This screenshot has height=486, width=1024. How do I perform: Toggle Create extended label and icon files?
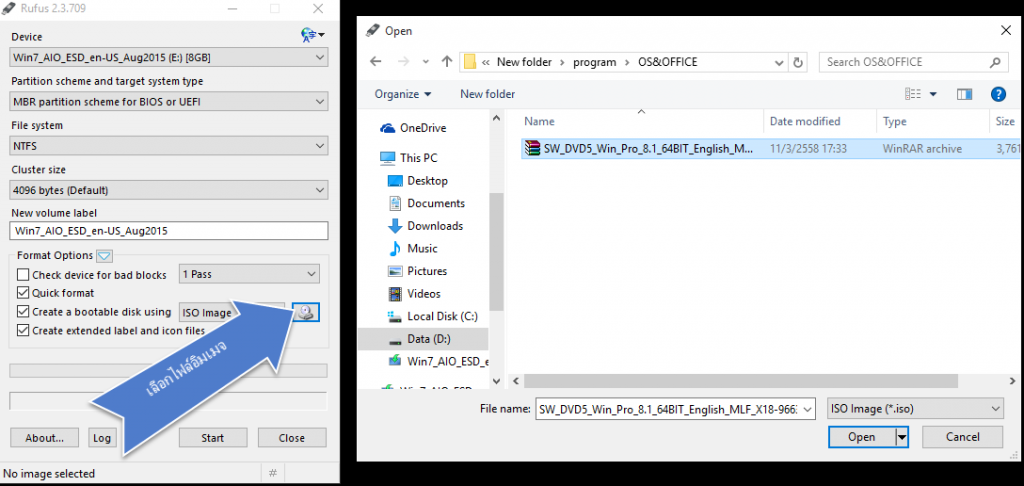(24, 330)
